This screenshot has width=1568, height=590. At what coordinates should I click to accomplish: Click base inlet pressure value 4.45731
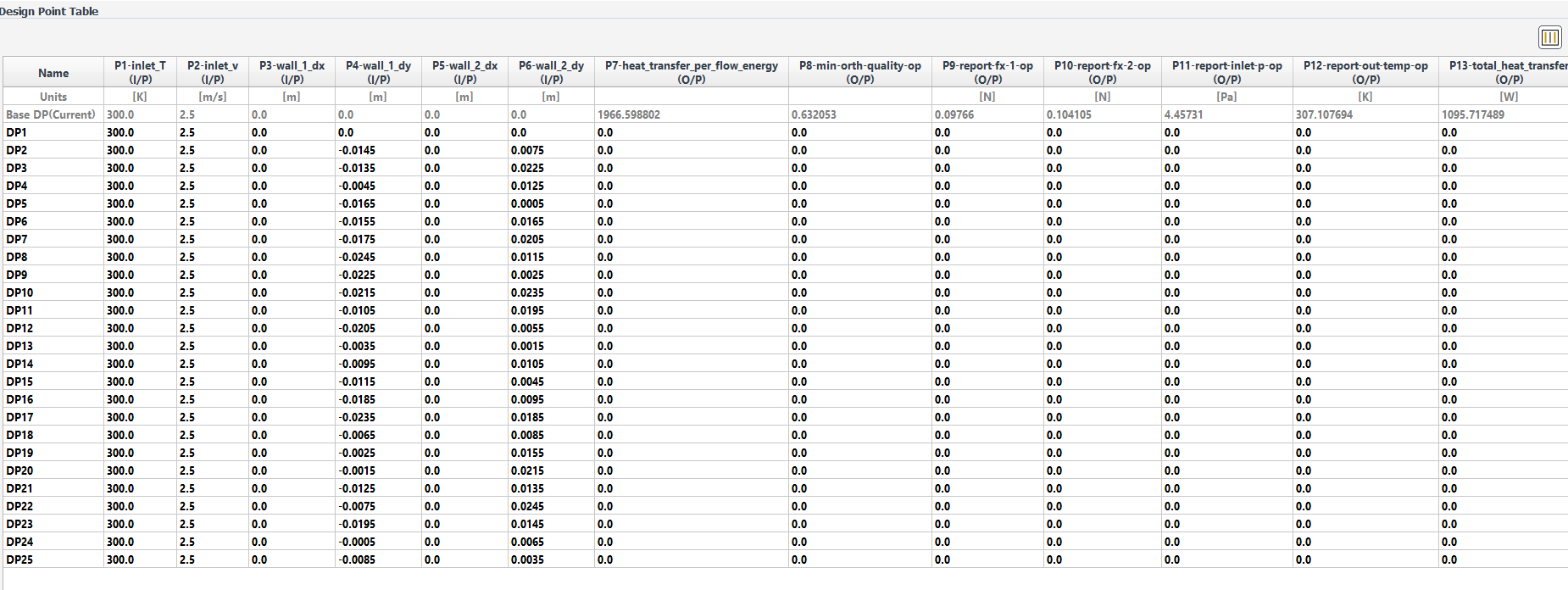[1183, 114]
